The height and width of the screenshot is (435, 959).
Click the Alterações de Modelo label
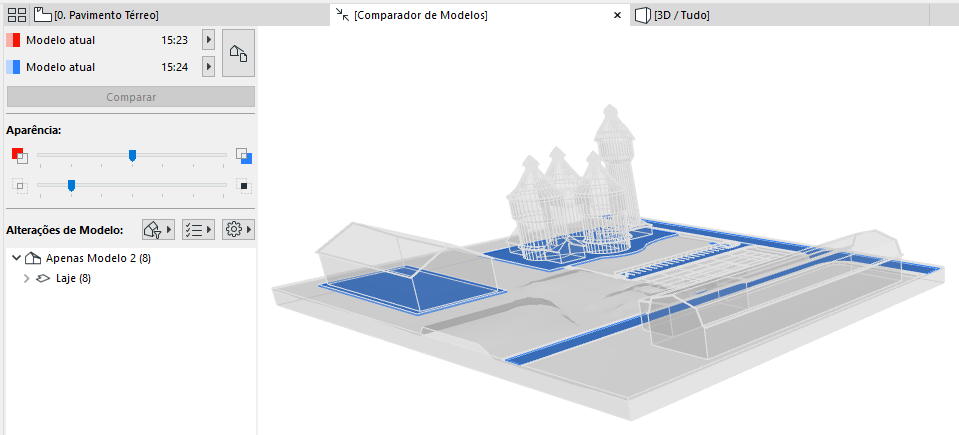(65, 231)
